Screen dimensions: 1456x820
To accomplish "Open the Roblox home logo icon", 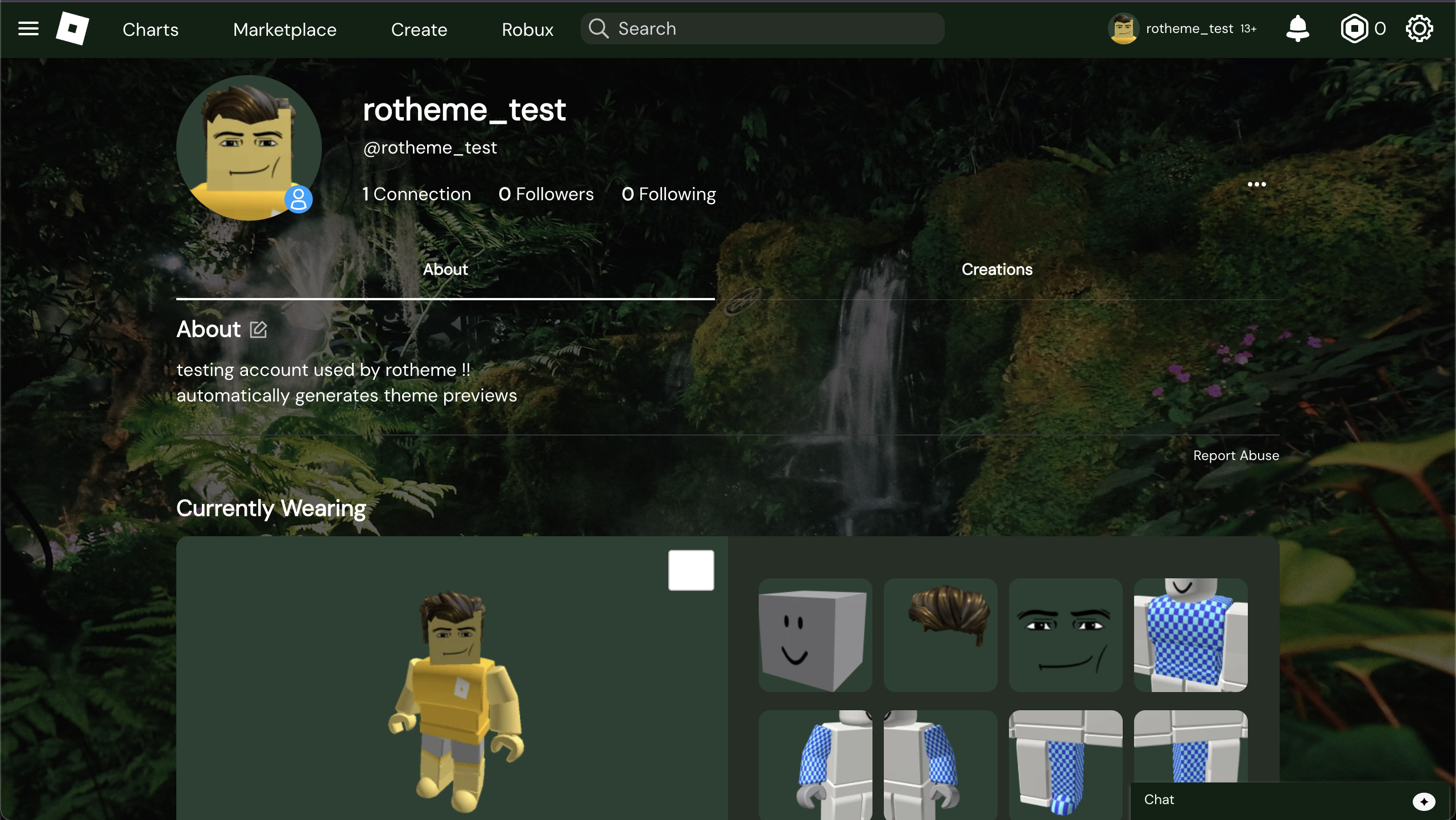I will [73, 28].
